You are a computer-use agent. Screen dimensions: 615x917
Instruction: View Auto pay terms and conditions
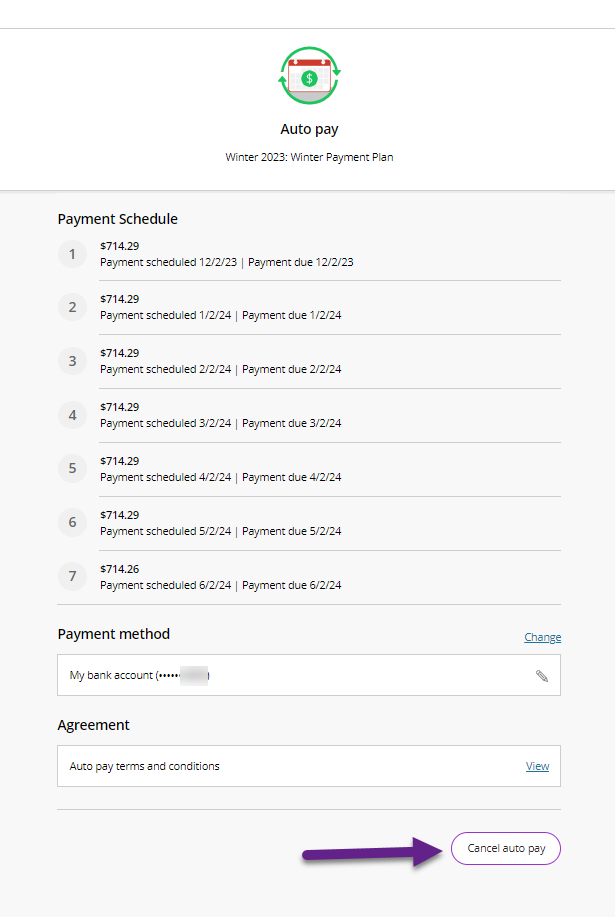coord(537,766)
